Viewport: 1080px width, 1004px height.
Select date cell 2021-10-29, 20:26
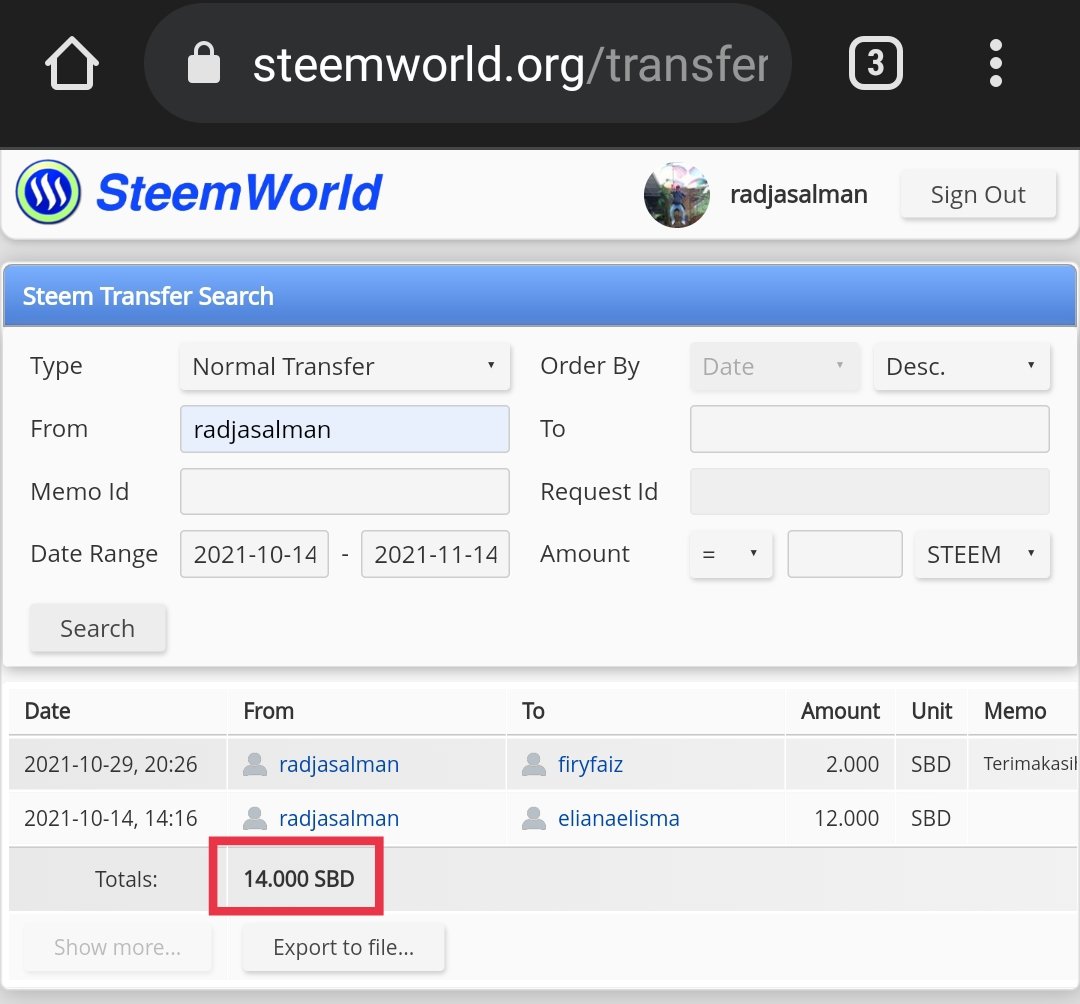click(x=111, y=764)
